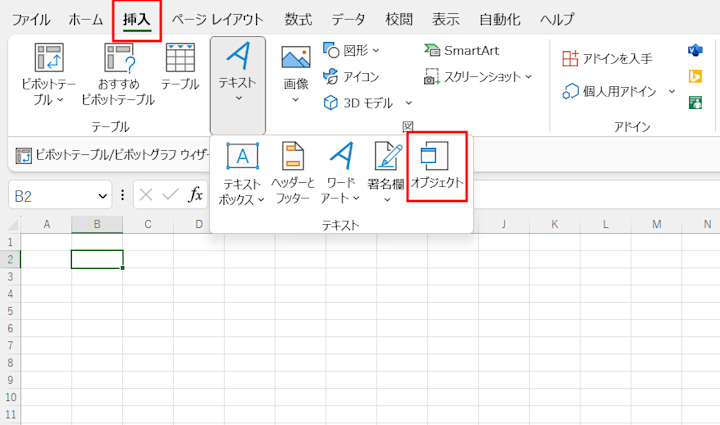The height and width of the screenshot is (425, 720).
Task: Switch to Page Layout (ページ レイアウト) tab
Action: click(x=218, y=20)
